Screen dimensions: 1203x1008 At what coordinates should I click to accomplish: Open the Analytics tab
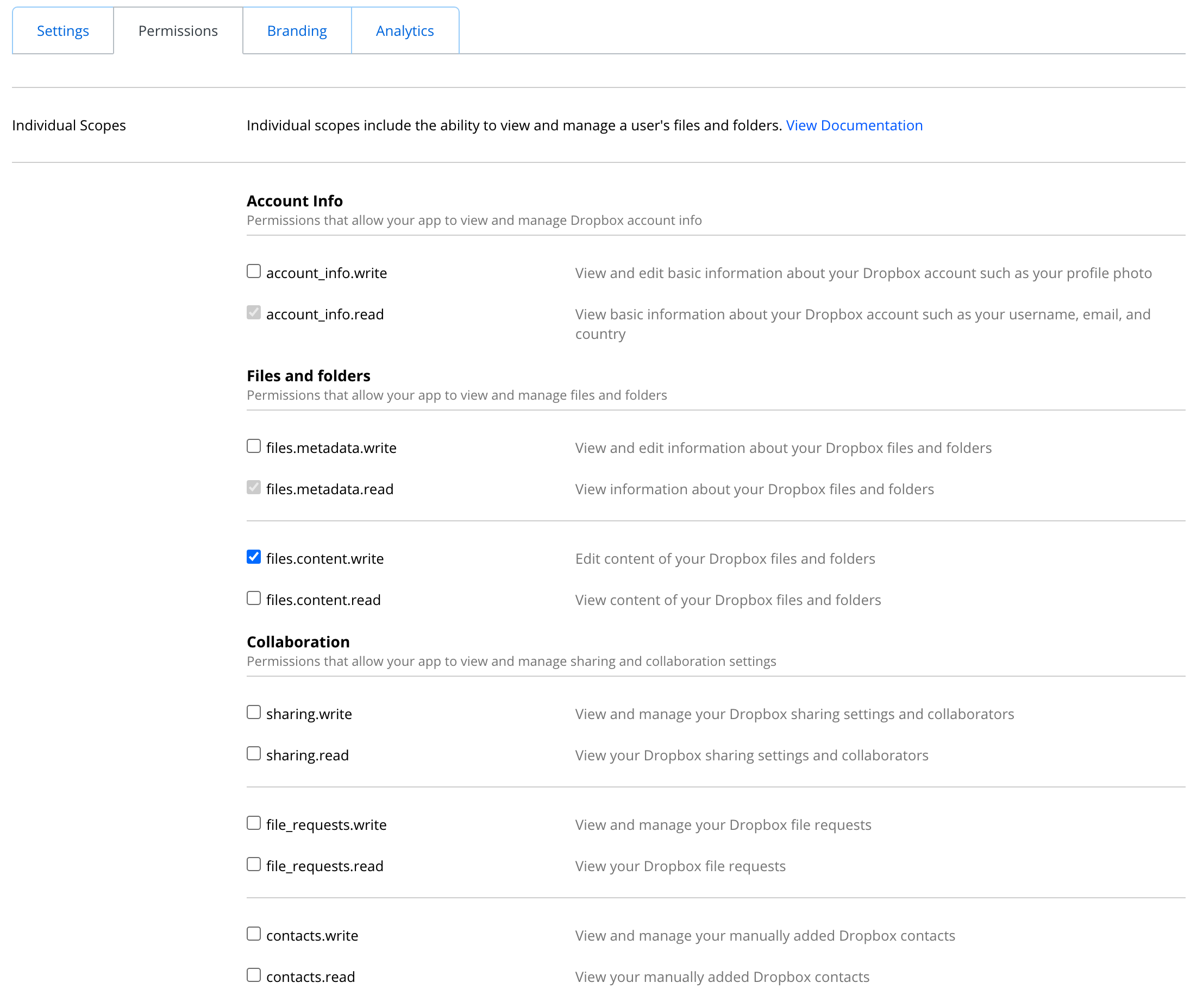[x=405, y=31]
